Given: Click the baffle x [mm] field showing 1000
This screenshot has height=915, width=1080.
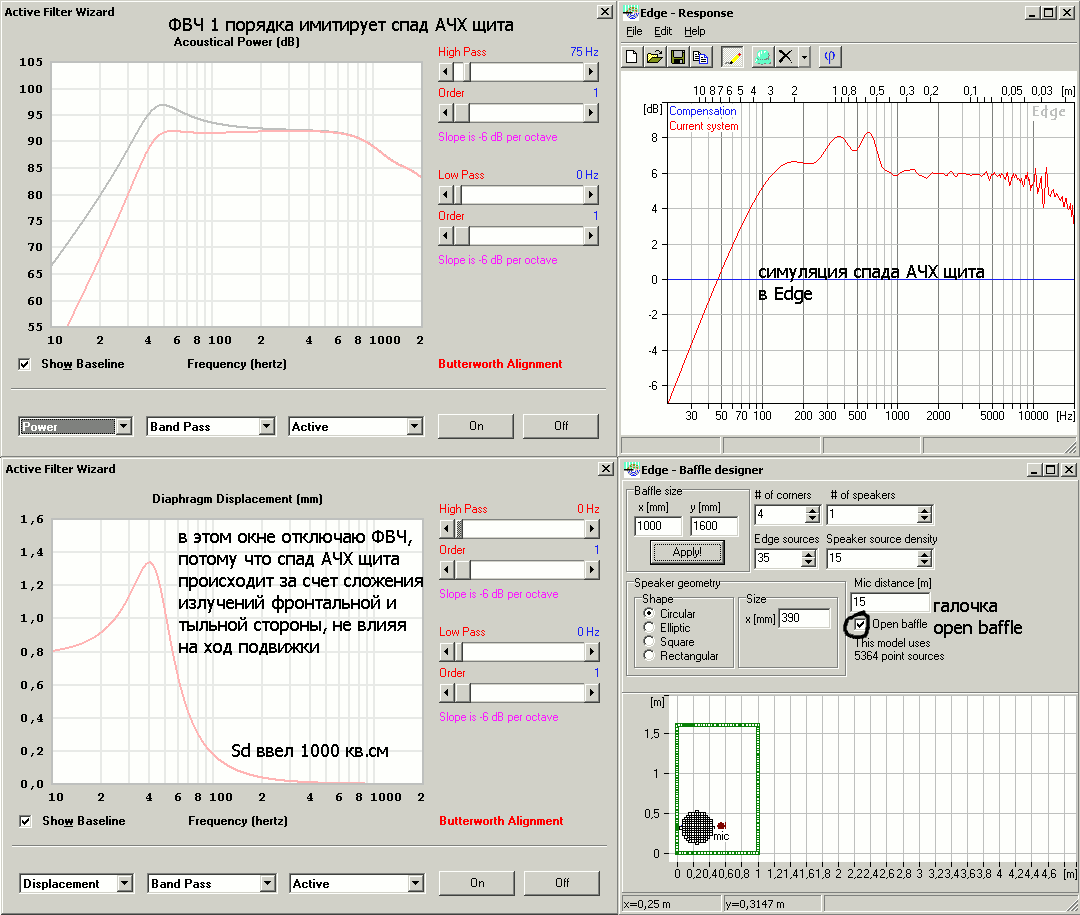Looking at the screenshot, I should tap(658, 526).
